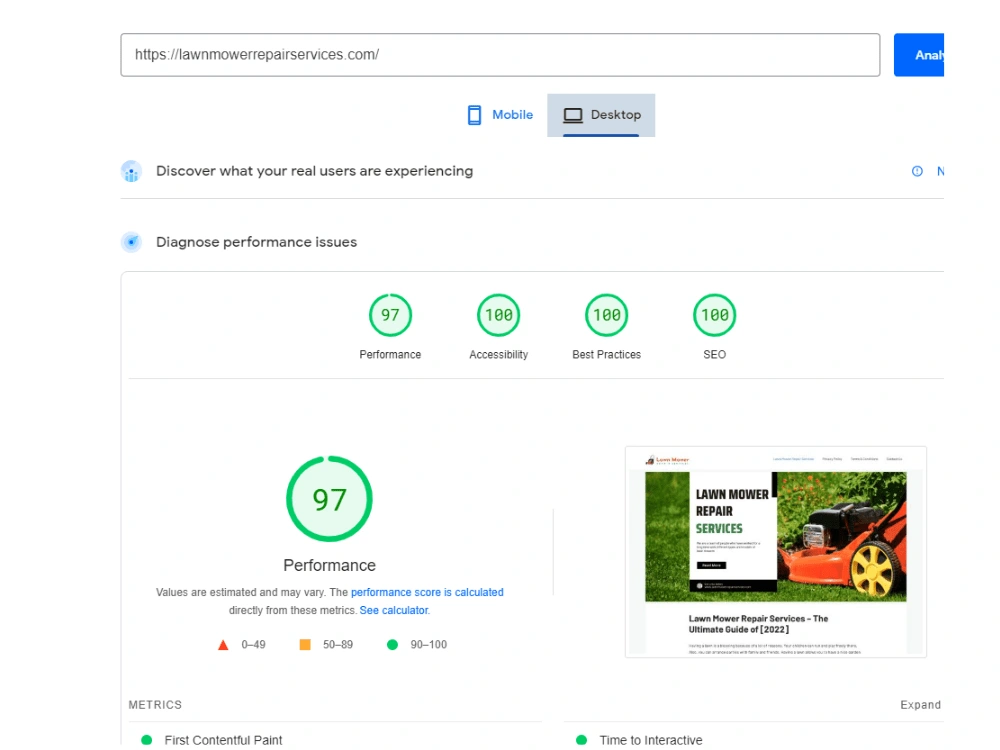The image size is (1000, 750).
Task: Click inside the URL input field
Action: click(500, 55)
